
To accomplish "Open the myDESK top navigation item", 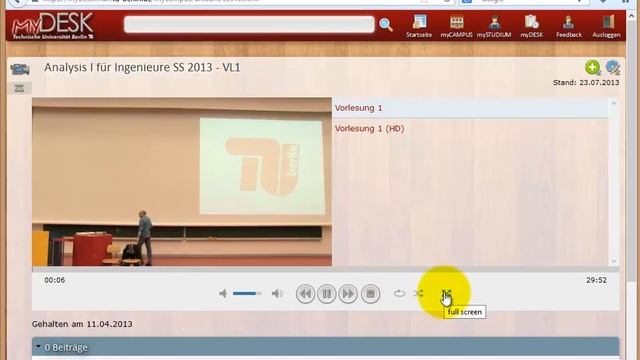I will (x=531, y=26).
